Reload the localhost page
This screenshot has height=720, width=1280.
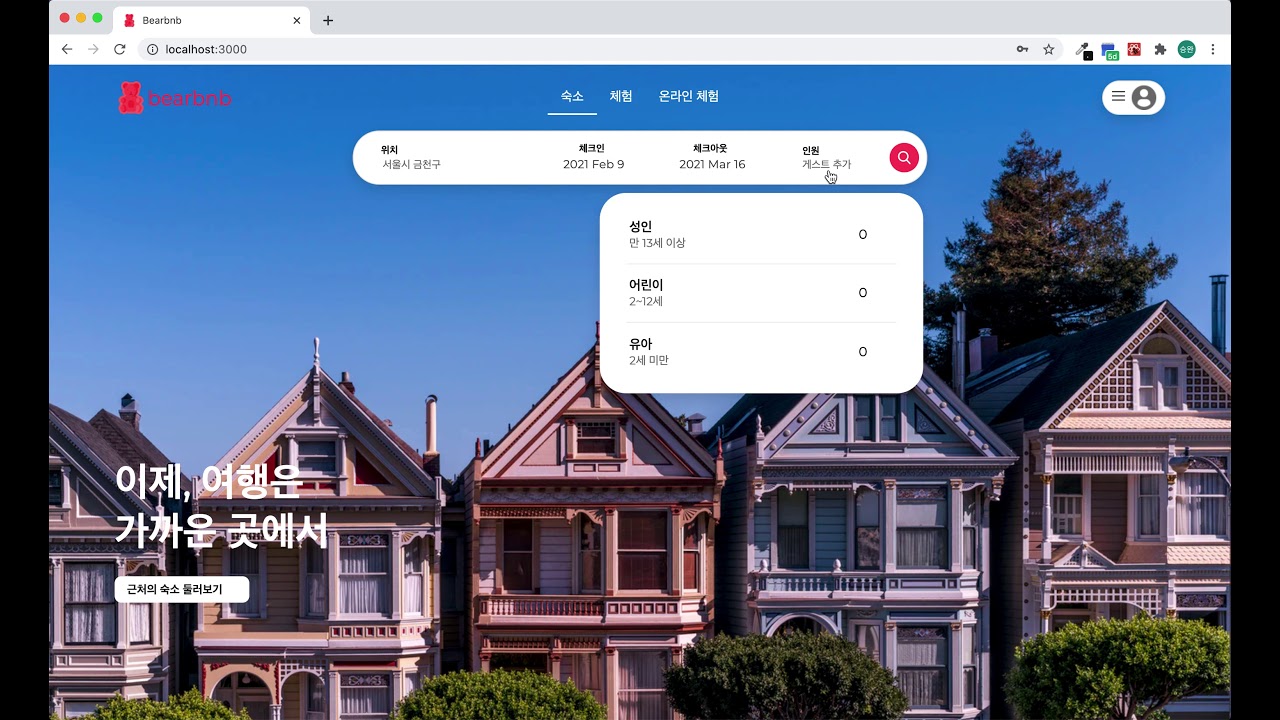click(x=120, y=49)
